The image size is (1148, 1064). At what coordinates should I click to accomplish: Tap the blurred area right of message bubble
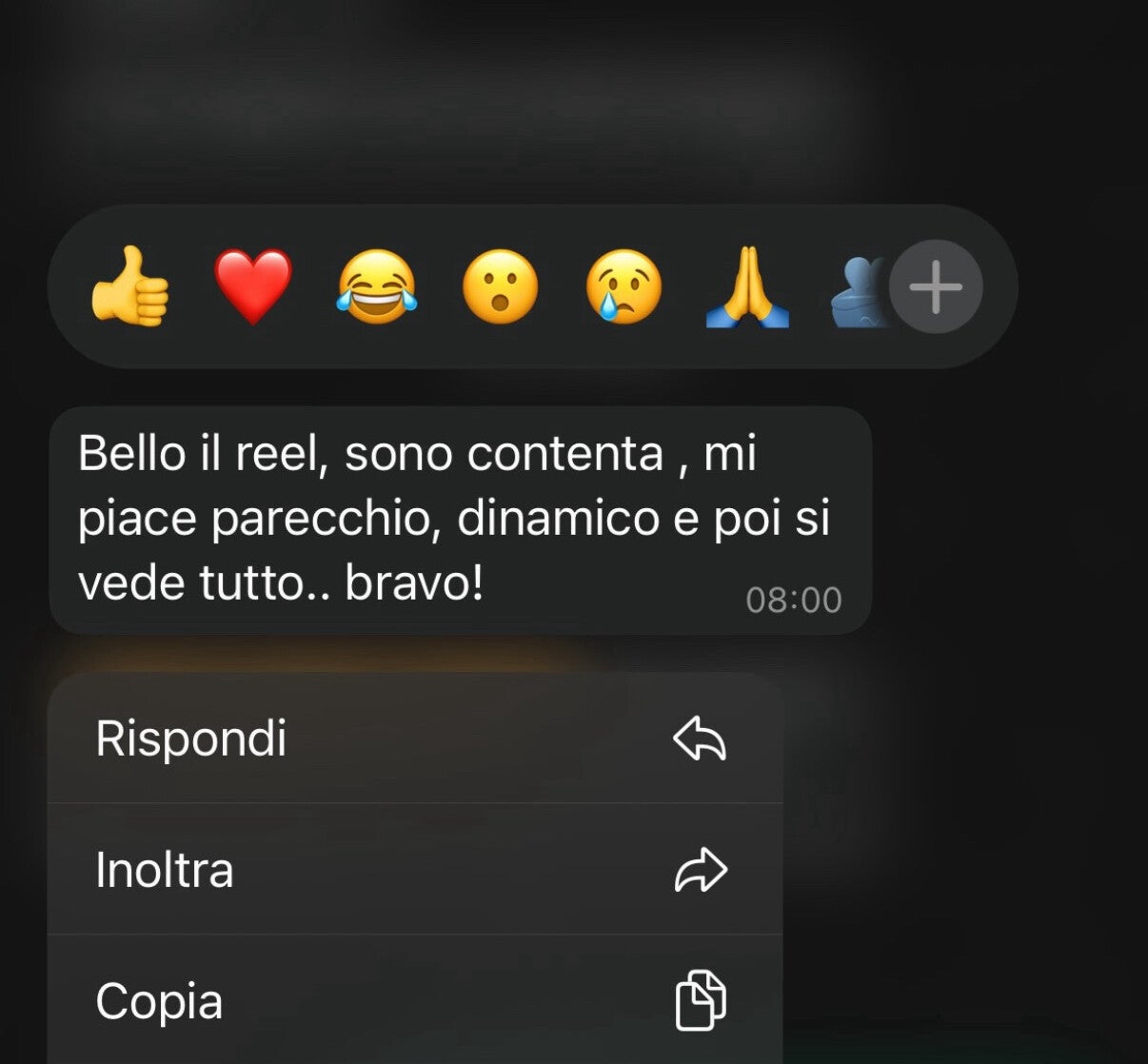click(1009, 520)
